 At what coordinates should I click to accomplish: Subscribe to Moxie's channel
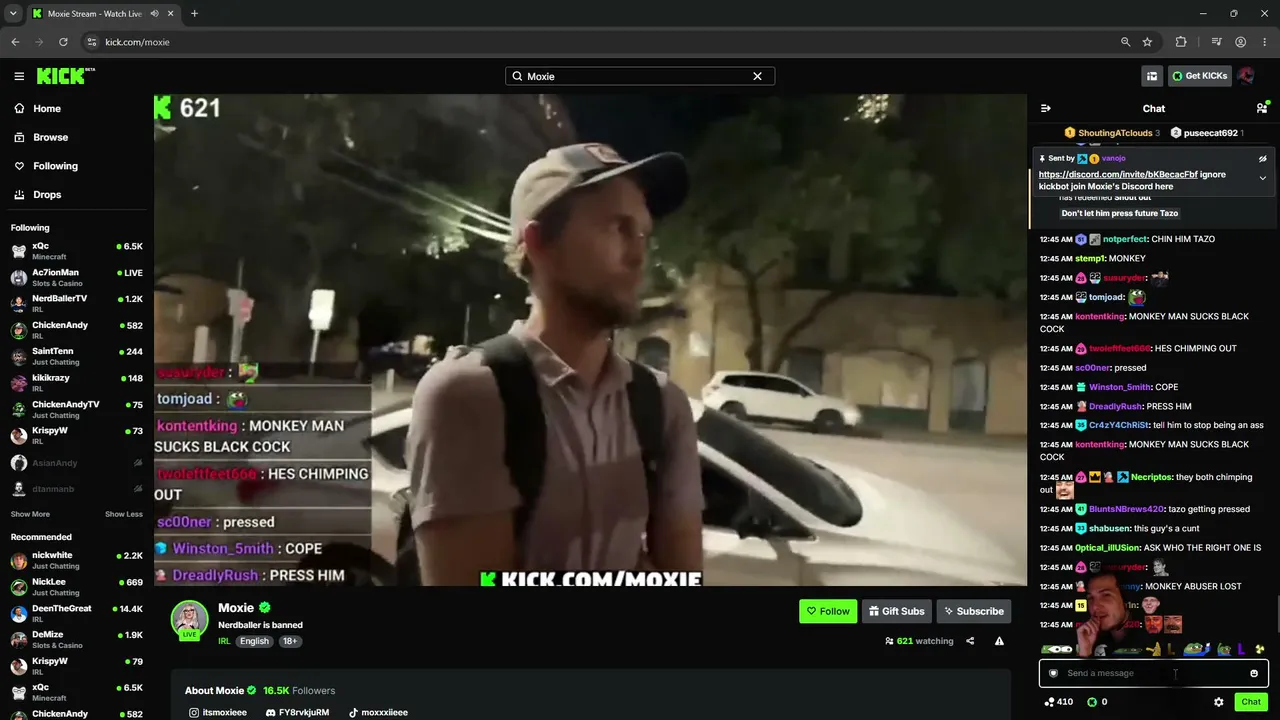click(x=973, y=611)
